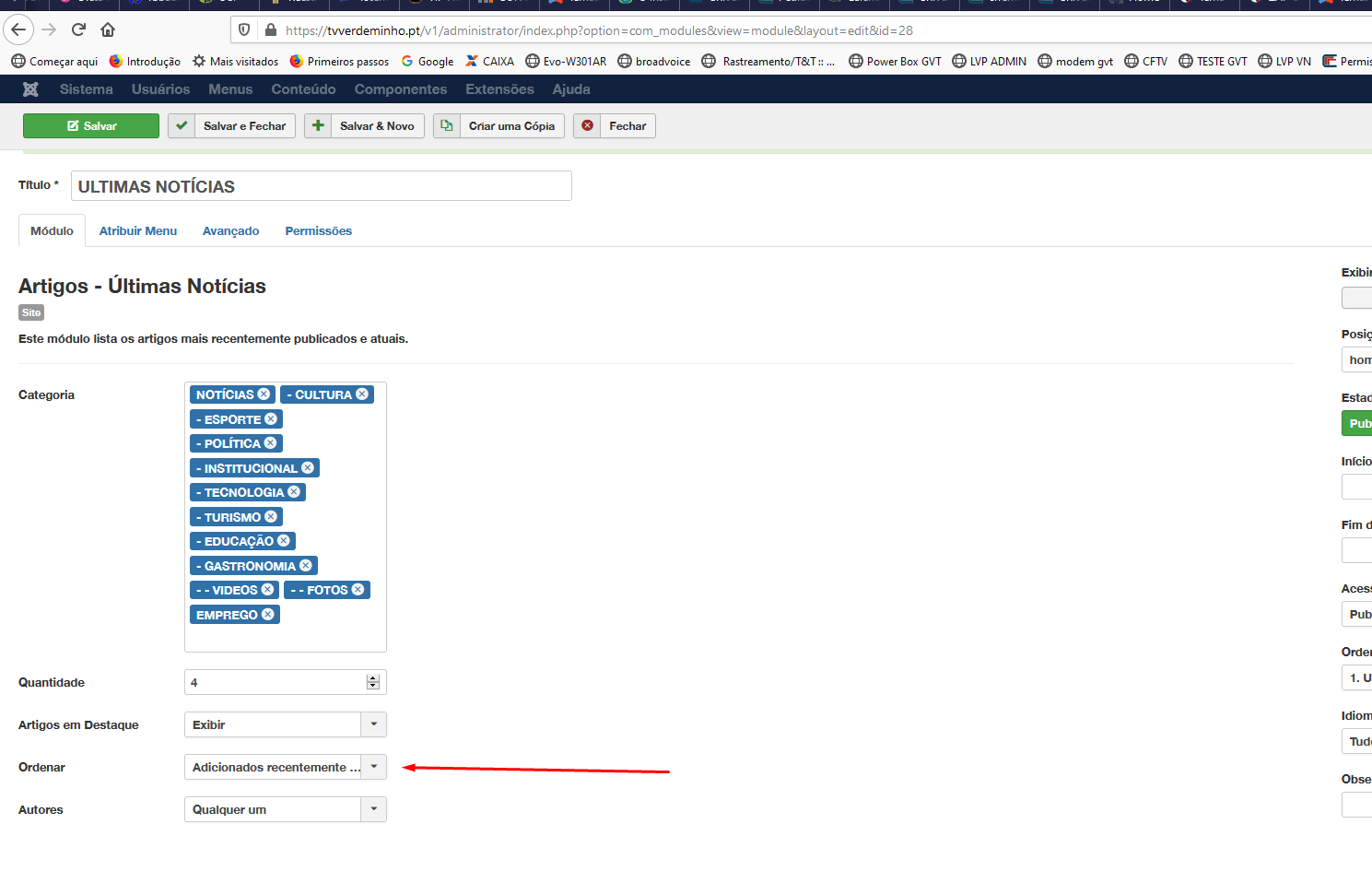Click Criar uma Cópia button
This screenshot has height=871, width=1372.
click(x=498, y=126)
